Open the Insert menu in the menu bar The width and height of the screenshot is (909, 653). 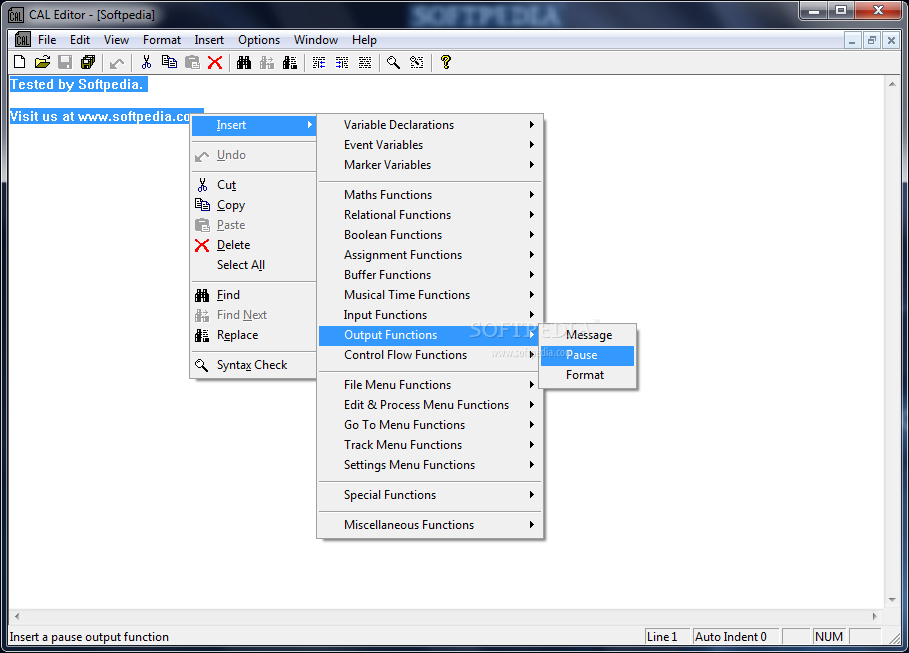209,39
